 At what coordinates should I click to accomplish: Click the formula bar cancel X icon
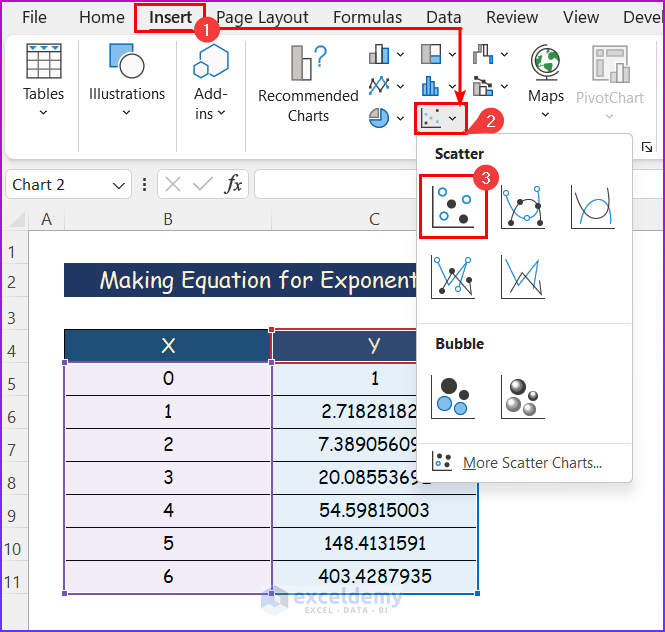(x=173, y=185)
